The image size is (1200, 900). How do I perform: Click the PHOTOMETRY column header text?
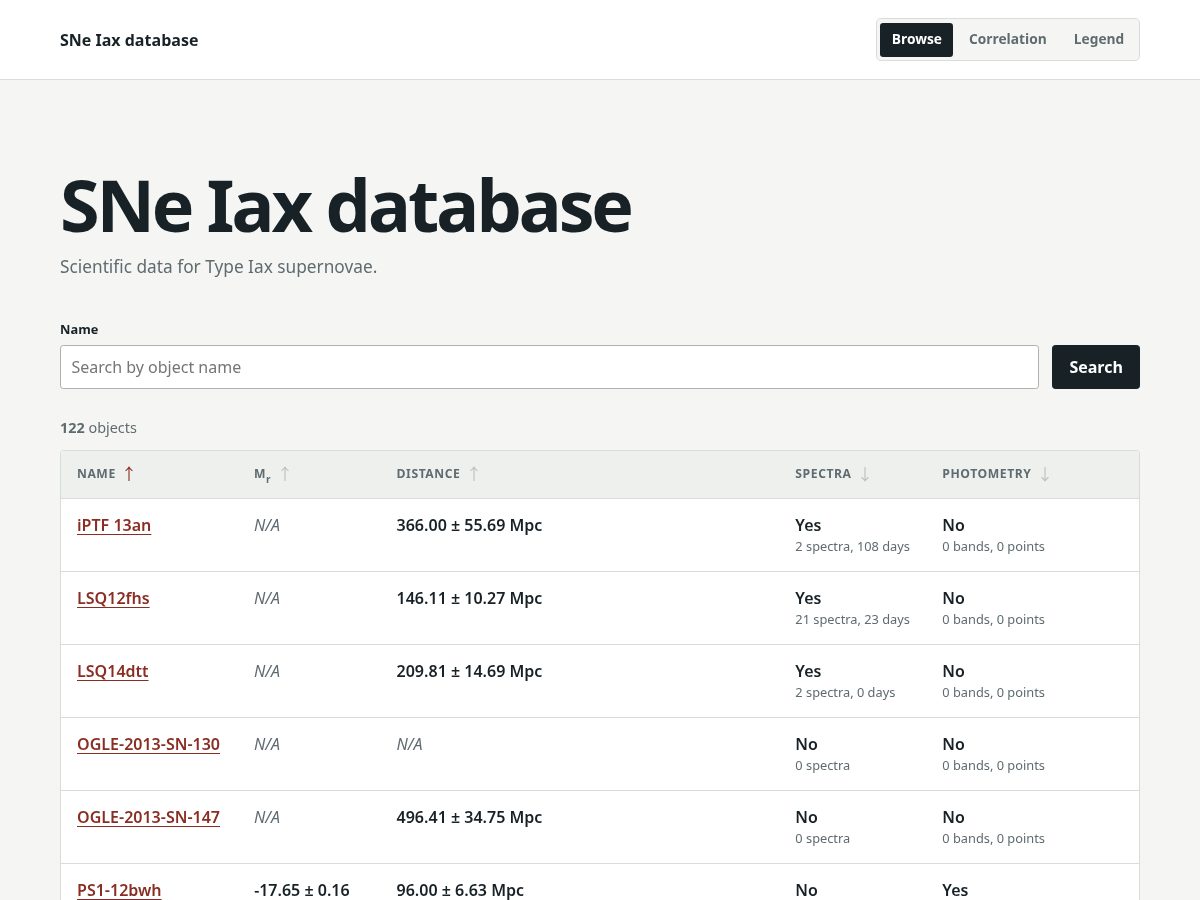pyautogui.click(x=986, y=474)
